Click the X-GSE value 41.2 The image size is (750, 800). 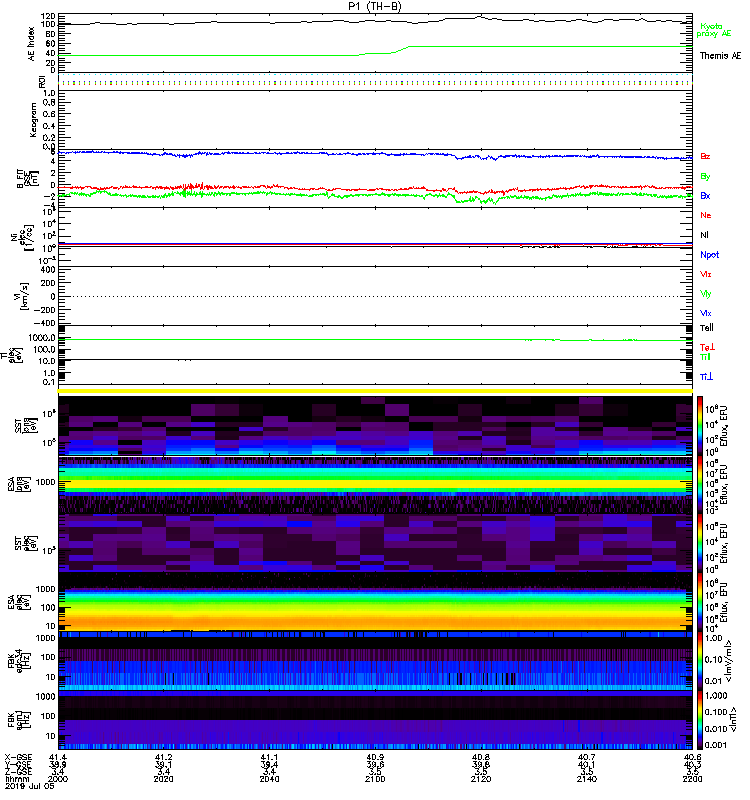[164, 757]
